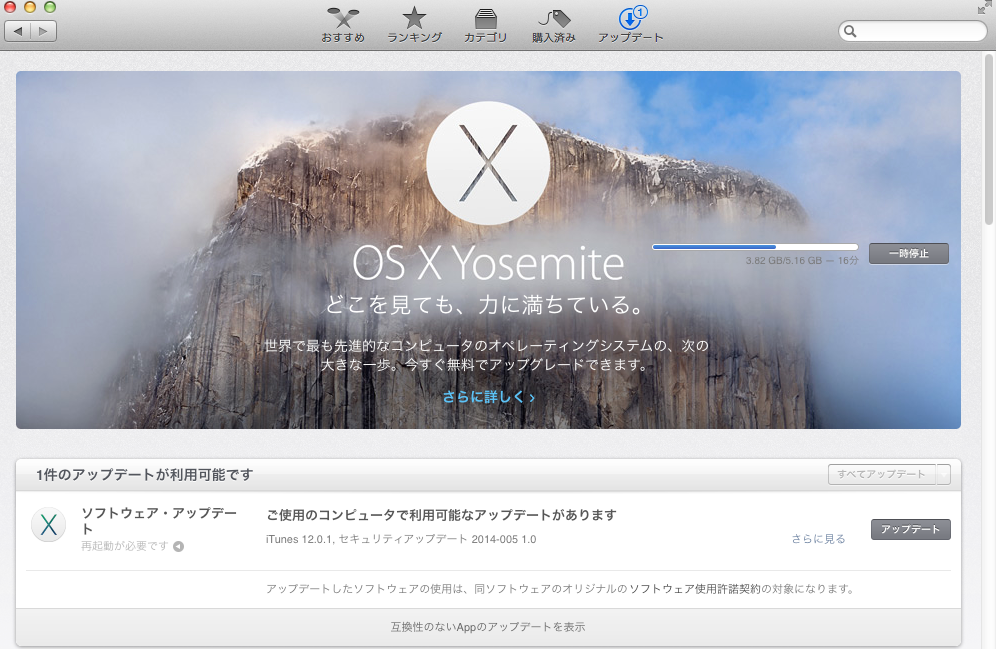Click the restart-required arrow icon
This screenshot has width=996, height=649.
pos(178,546)
